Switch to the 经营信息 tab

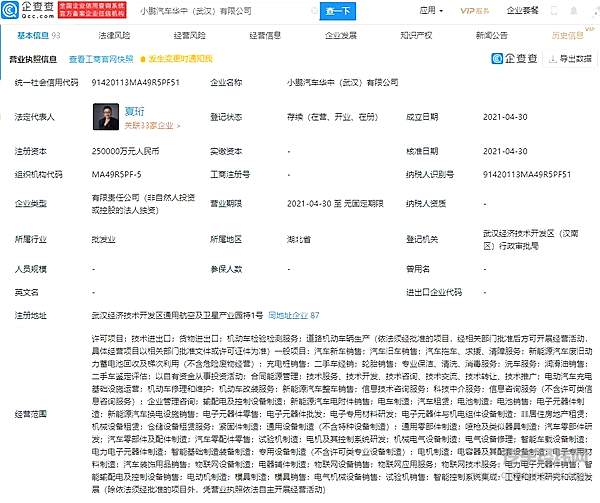(265, 35)
